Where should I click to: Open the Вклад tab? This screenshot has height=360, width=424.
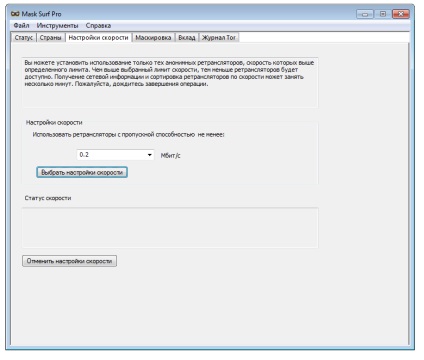pyautogui.click(x=187, y=38)
